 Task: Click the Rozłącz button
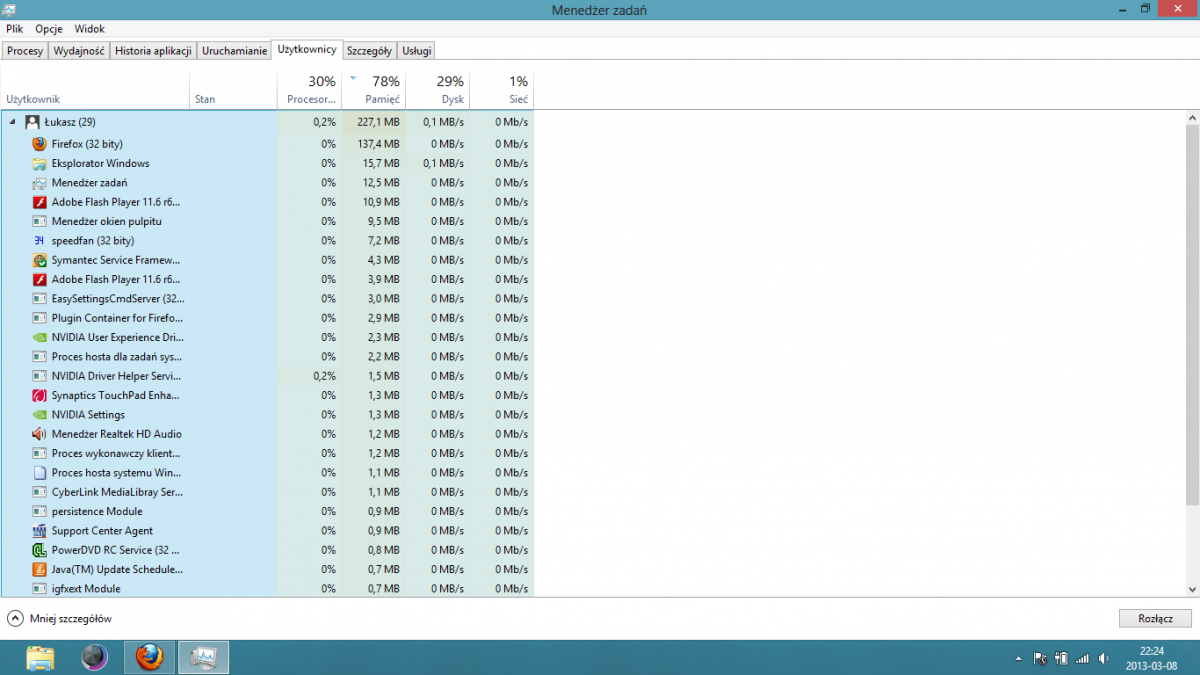click(x=1155, y=618)
